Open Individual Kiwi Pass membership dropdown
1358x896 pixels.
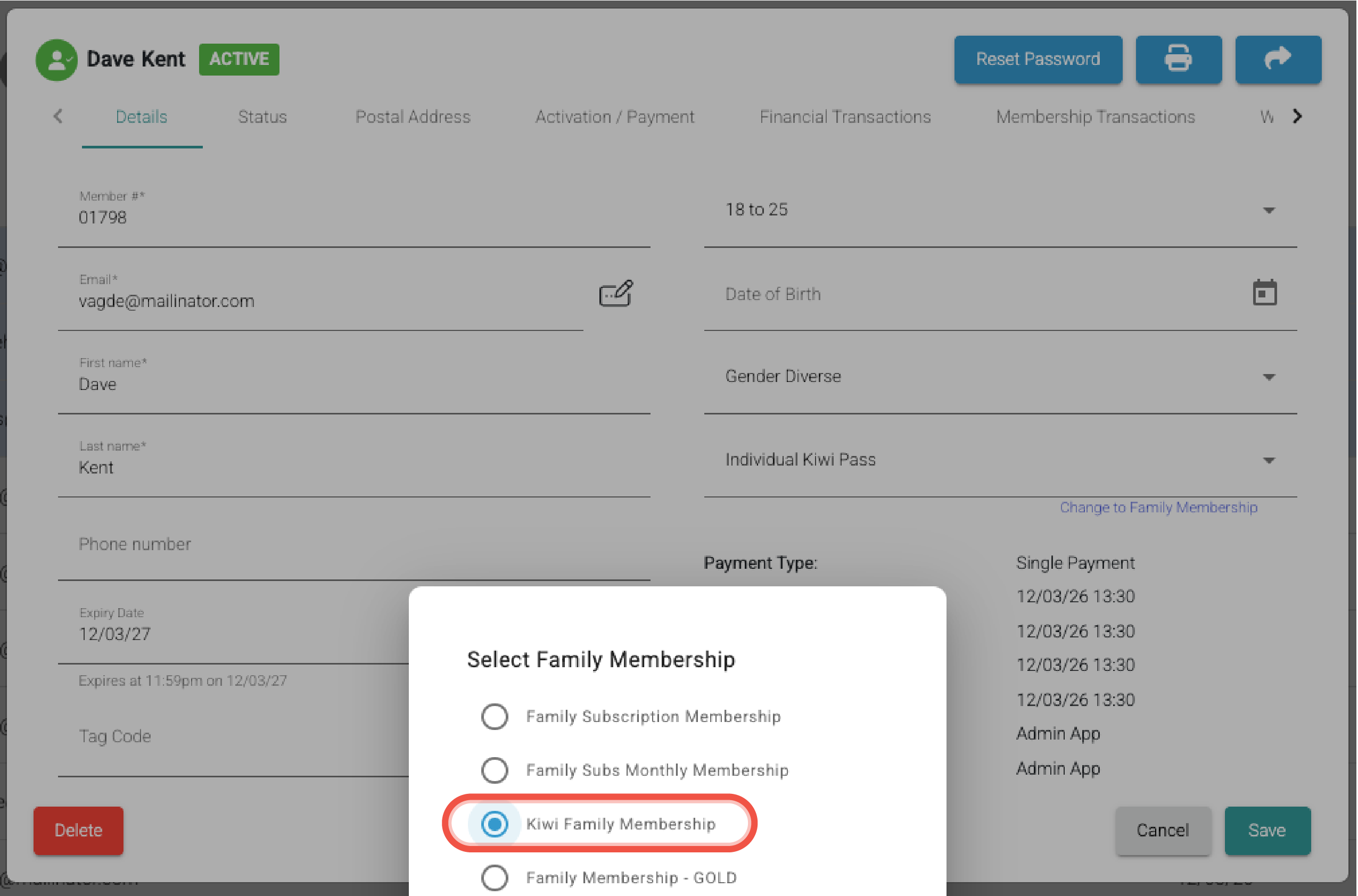pyautogui.click(x=1000, y=460)
